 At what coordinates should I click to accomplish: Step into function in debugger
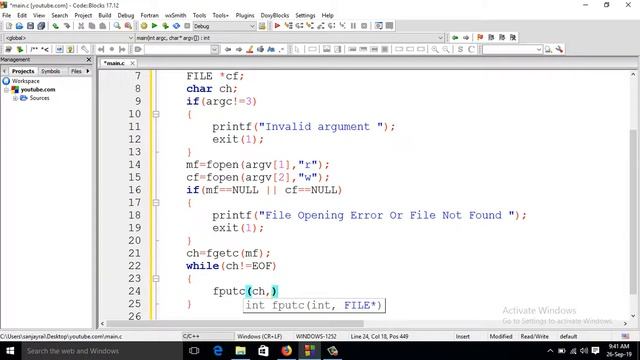[310, 26]
